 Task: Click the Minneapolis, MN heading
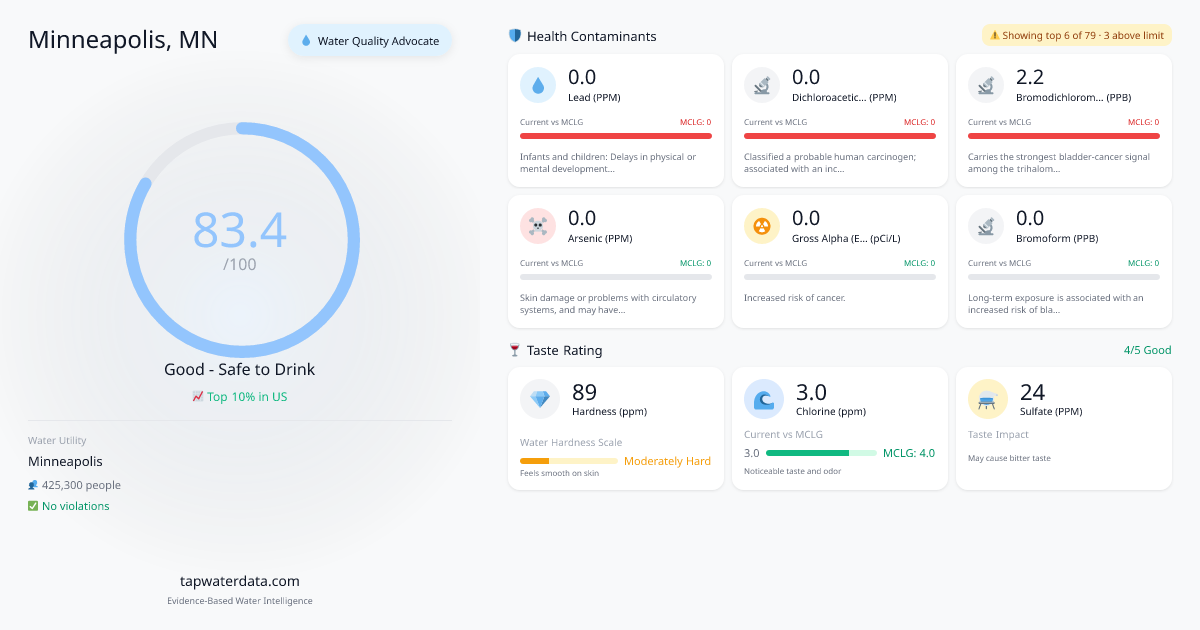(123, 39)
